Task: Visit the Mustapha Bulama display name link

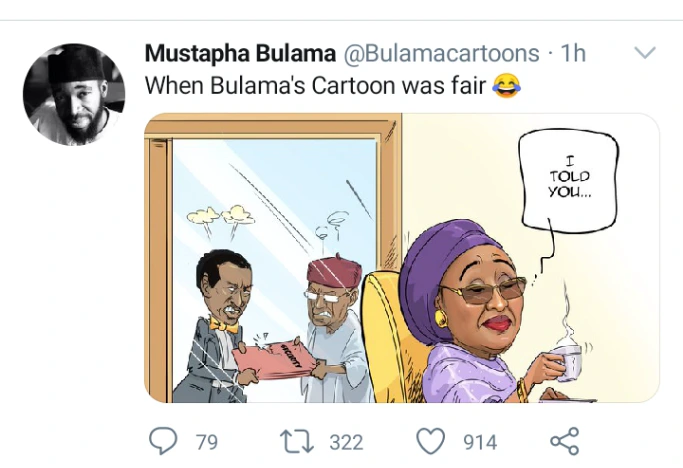Action: pos(240,53)
